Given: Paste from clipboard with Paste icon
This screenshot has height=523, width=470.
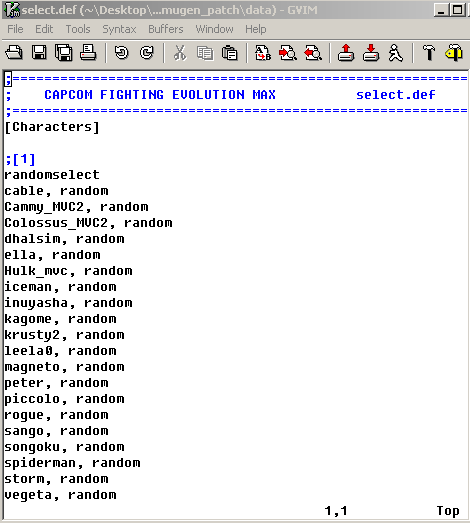Looking at the screenshot, I should (x=229, y=53).
